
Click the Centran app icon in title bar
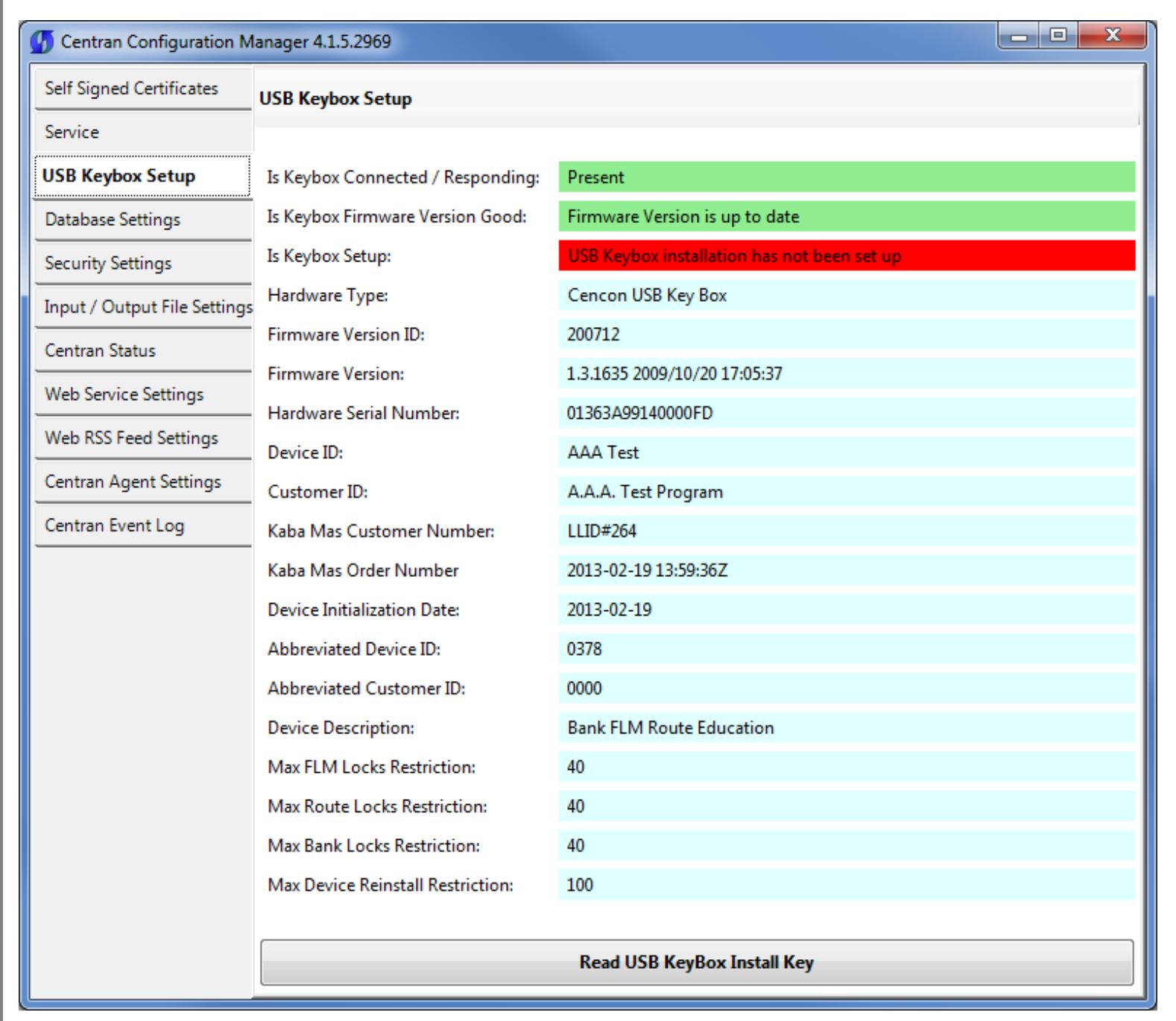tap(42, 42)
